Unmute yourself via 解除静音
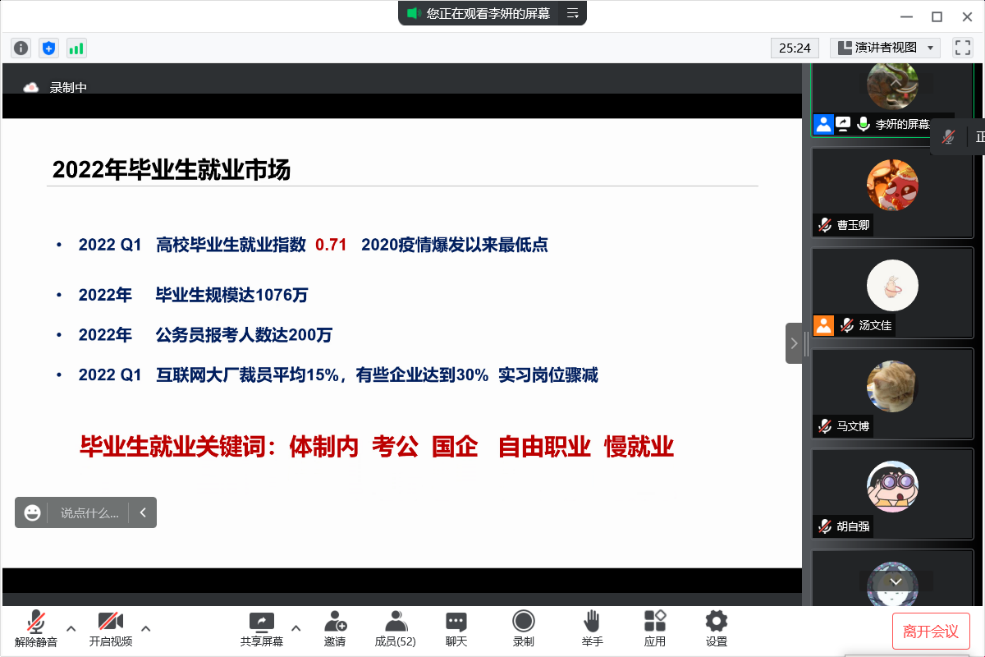The width and height of the screenshot is (985, 657). pyautogui.click(x=35, y=629)
